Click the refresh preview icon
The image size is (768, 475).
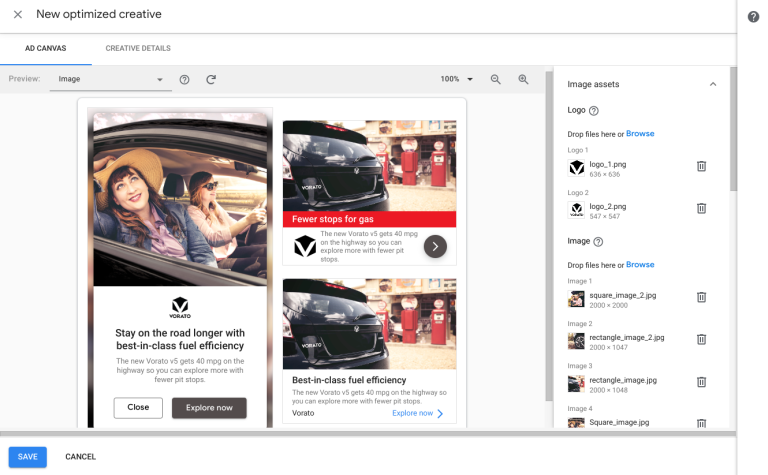coord(211,79)
